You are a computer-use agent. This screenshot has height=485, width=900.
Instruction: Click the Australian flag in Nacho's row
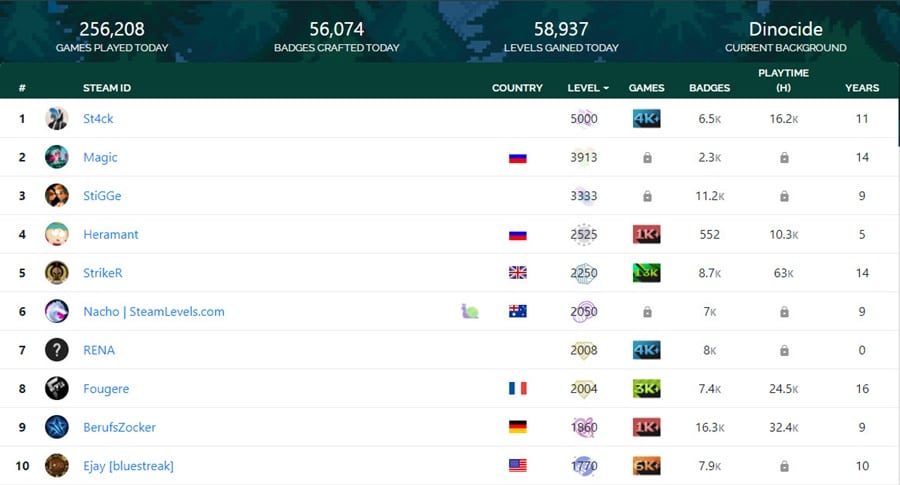[x=518, y=311]
